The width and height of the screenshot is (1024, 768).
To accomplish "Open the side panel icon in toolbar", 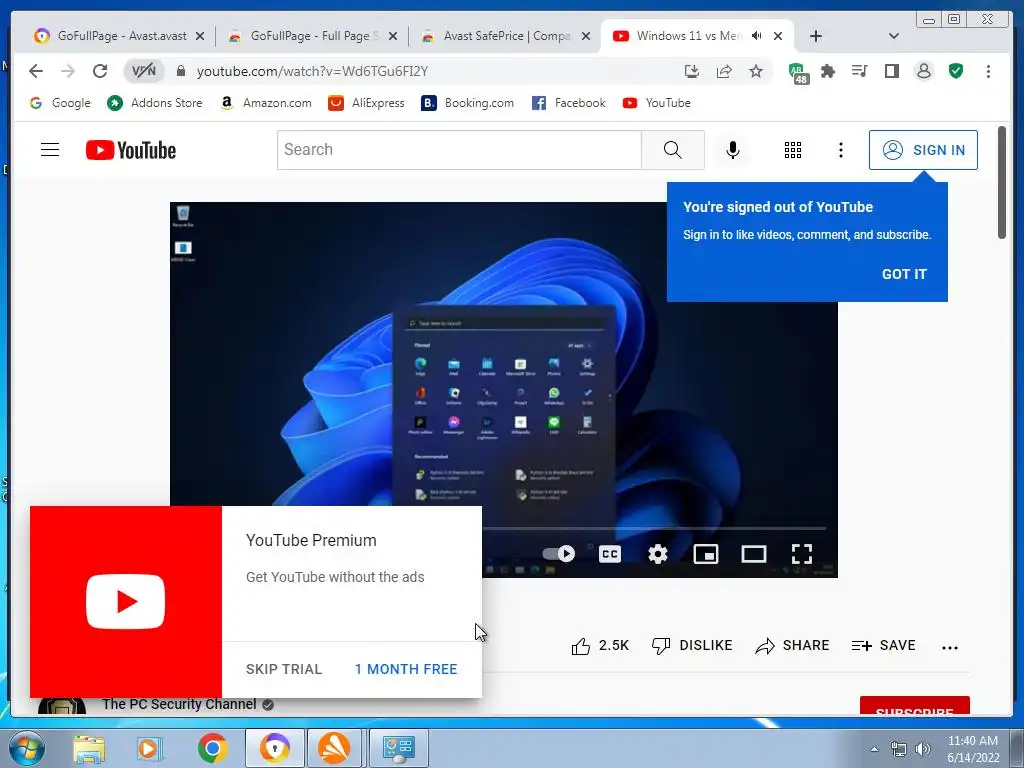I will click(x=891, y=71).
